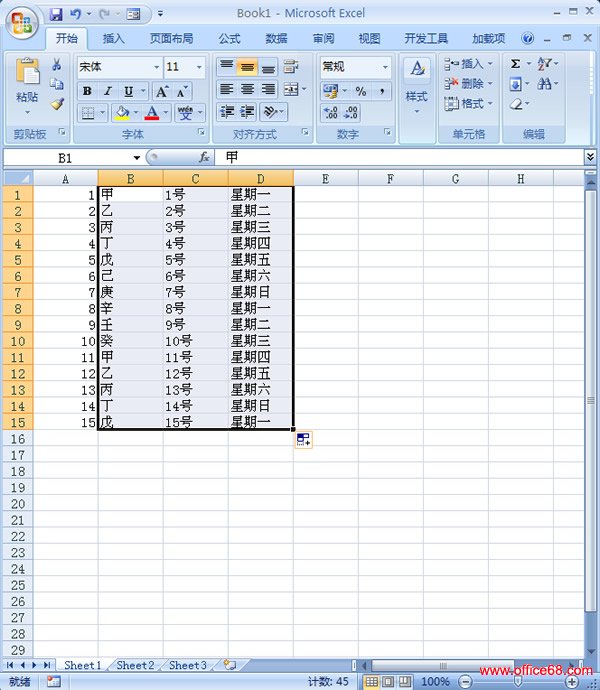Switch to the 公式 tab

[230, 39]
